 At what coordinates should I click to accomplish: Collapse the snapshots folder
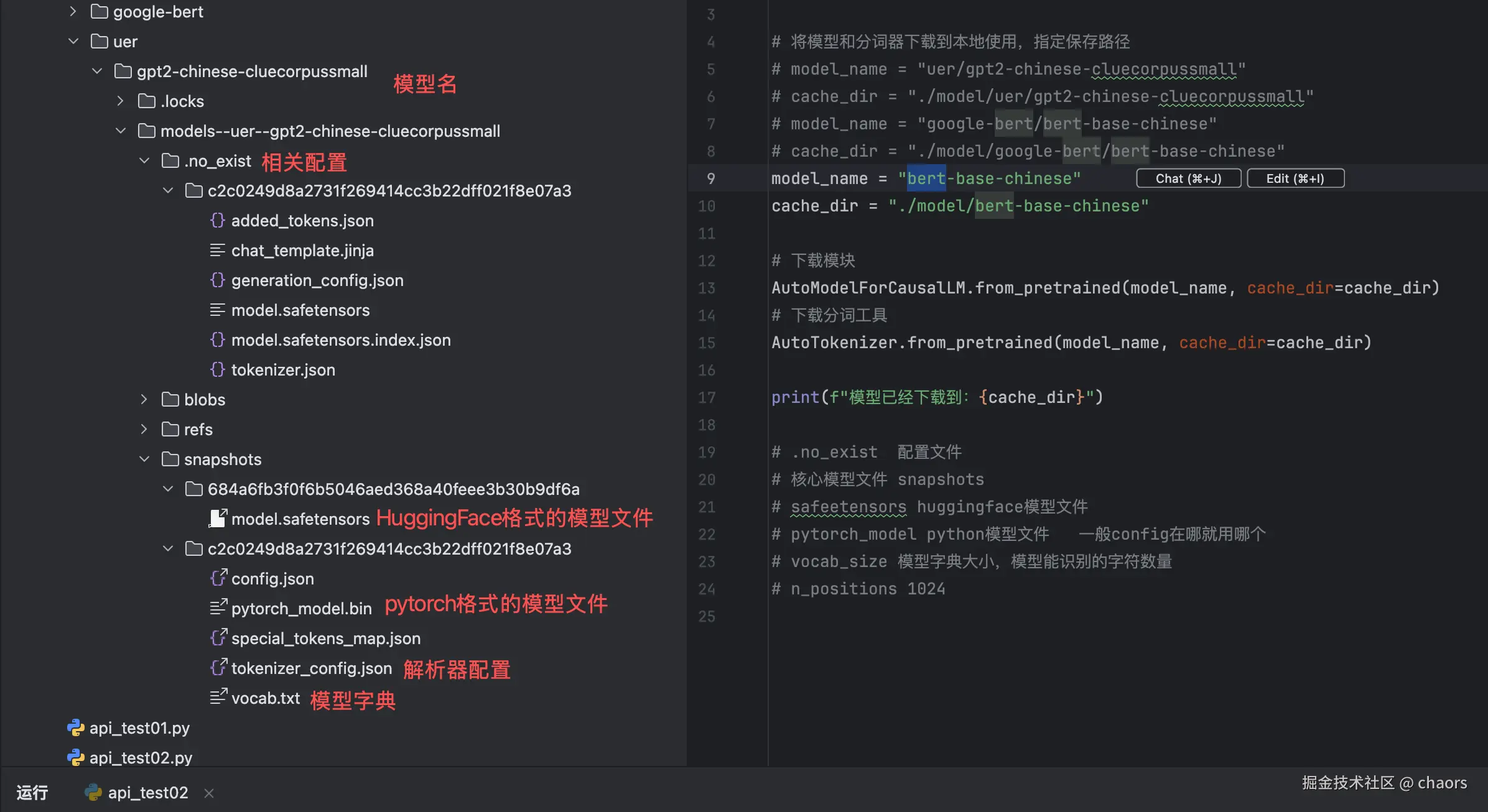(144, 459)
